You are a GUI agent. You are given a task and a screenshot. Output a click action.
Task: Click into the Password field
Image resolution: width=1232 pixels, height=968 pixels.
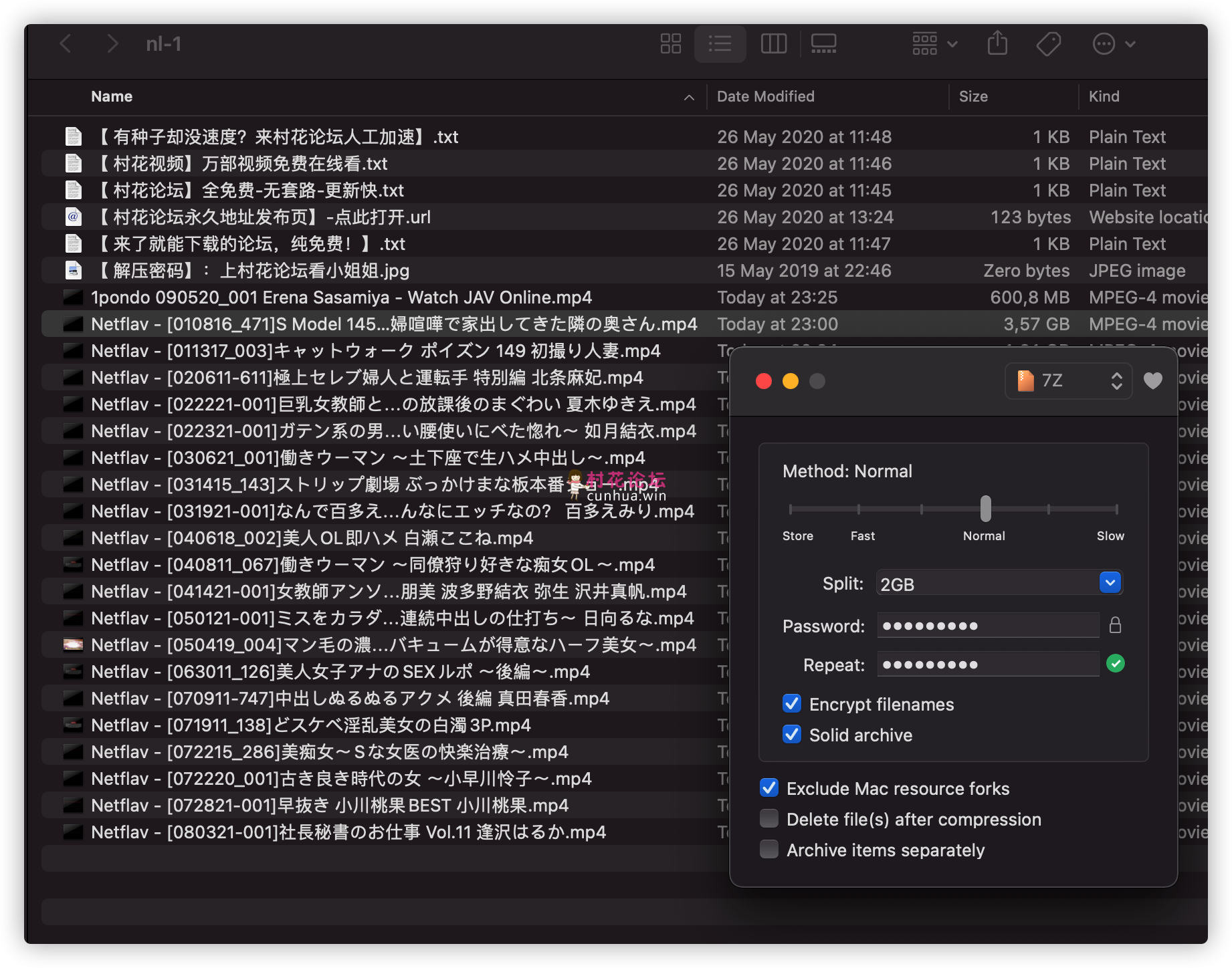[988, 626]
